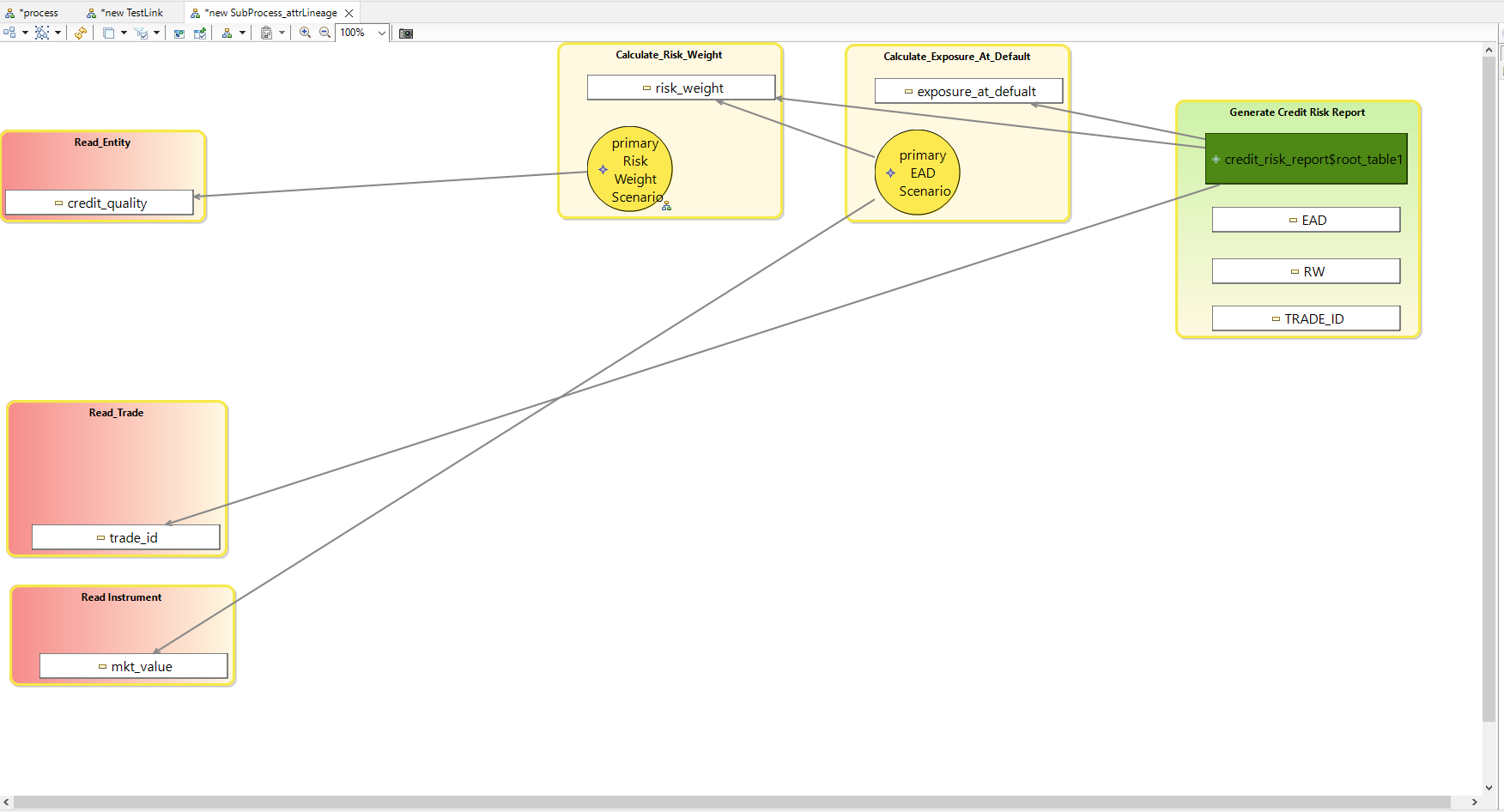Select the TRADE_ID attribute box

tap(1307, 318)
